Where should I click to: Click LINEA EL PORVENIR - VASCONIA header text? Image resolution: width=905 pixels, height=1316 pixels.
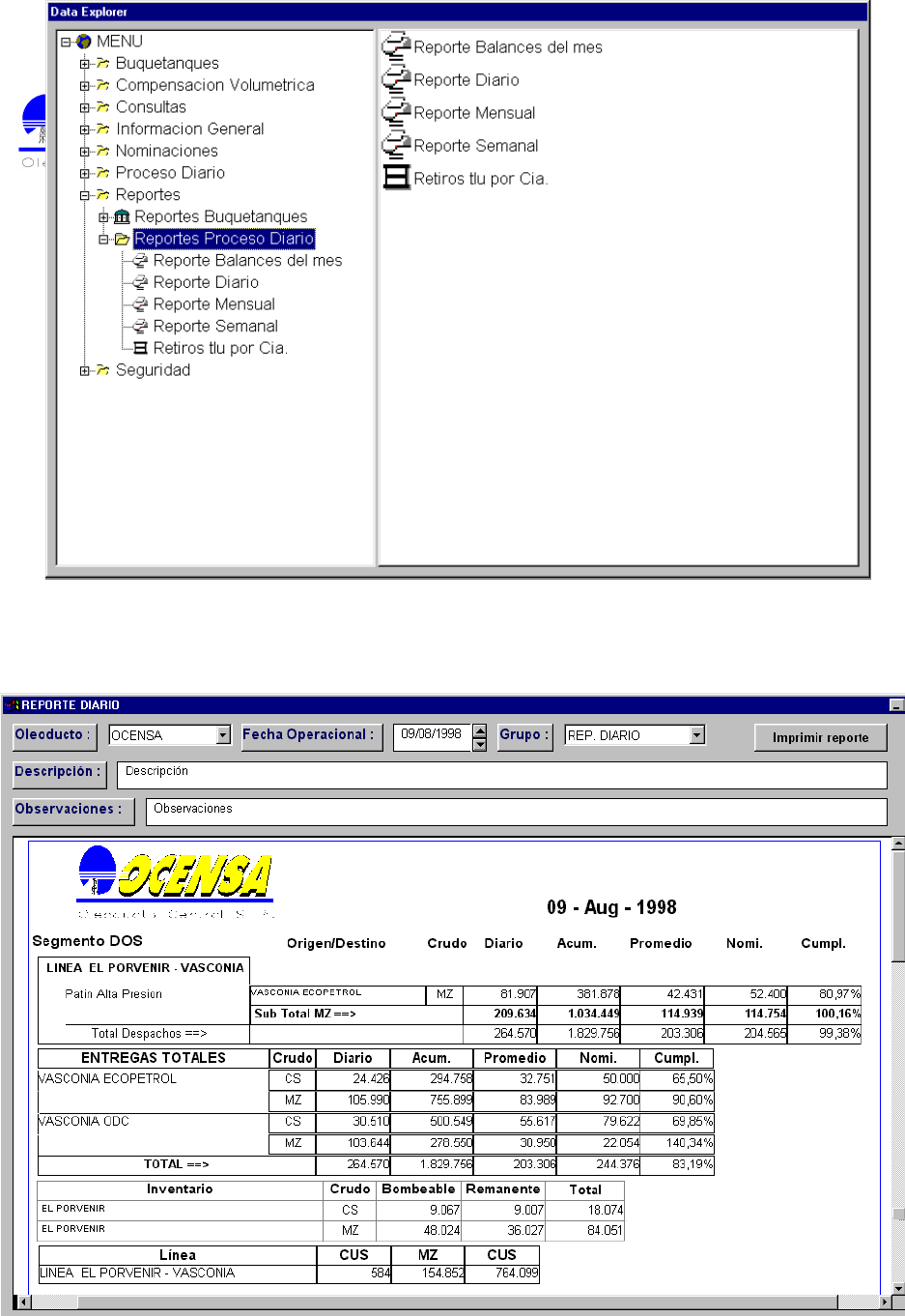[145, 967]
